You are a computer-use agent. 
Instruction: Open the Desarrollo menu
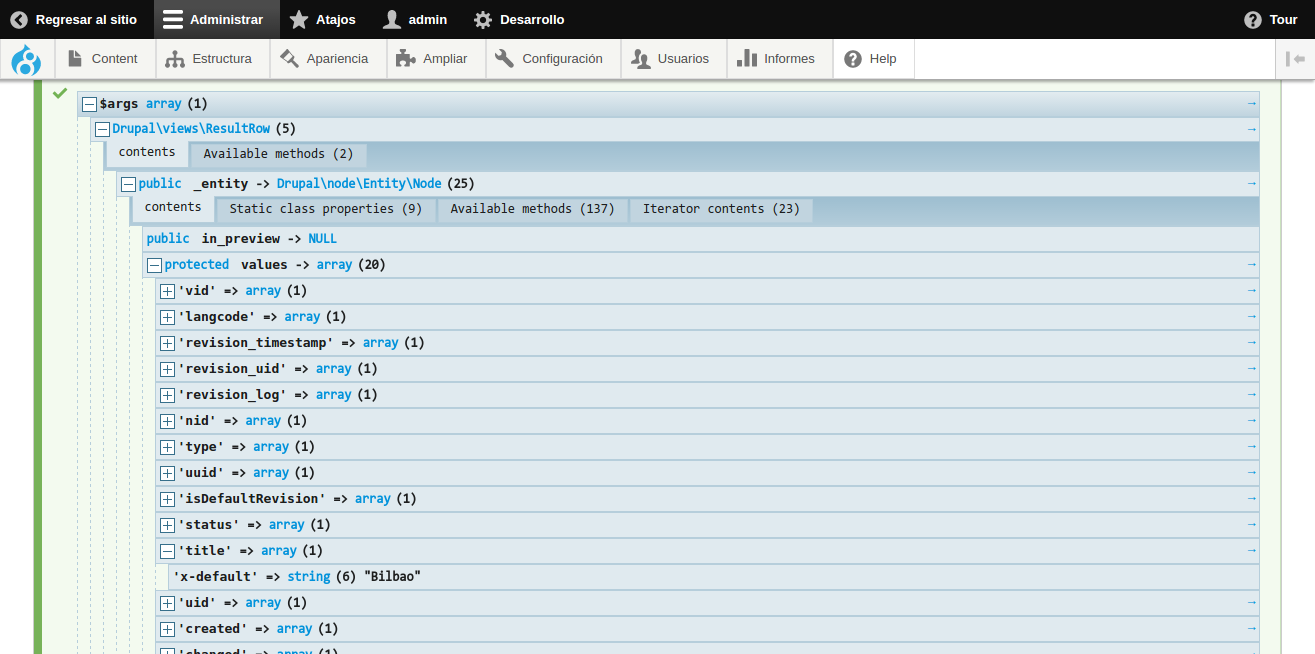pyautogui.click(x=519, y=20)
